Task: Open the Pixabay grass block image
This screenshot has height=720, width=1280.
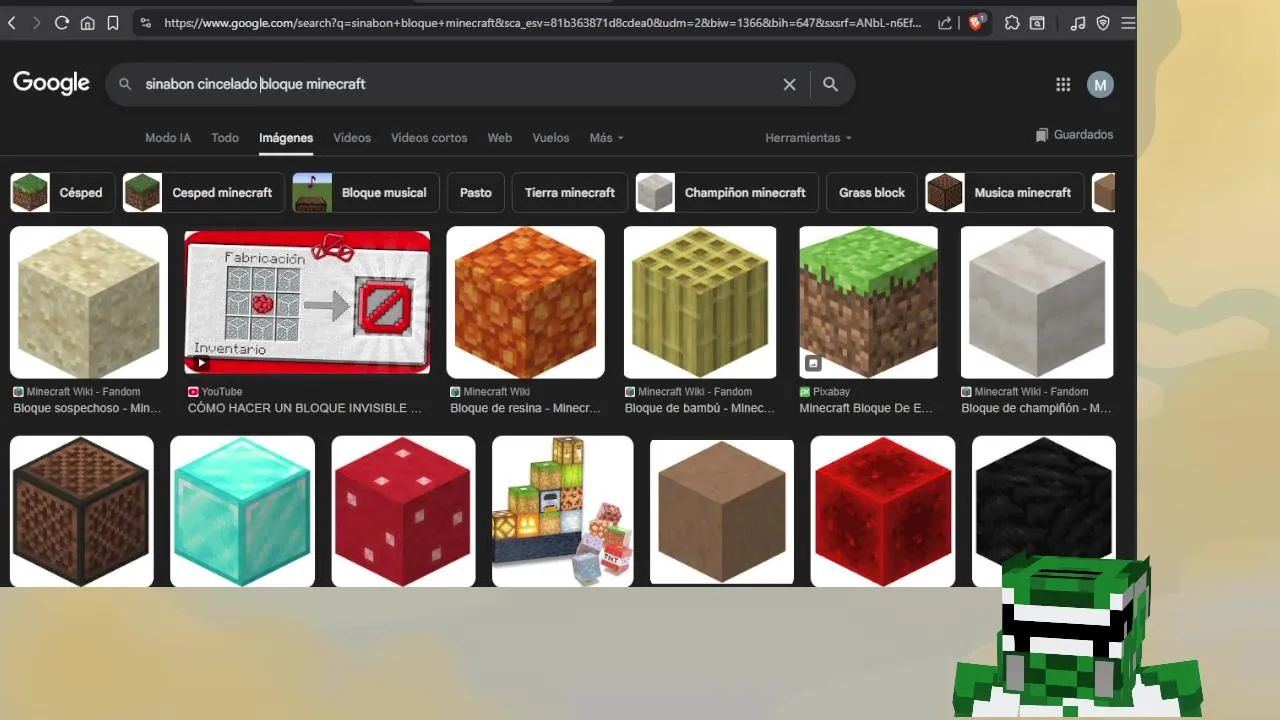Action: tap(868, 302)
